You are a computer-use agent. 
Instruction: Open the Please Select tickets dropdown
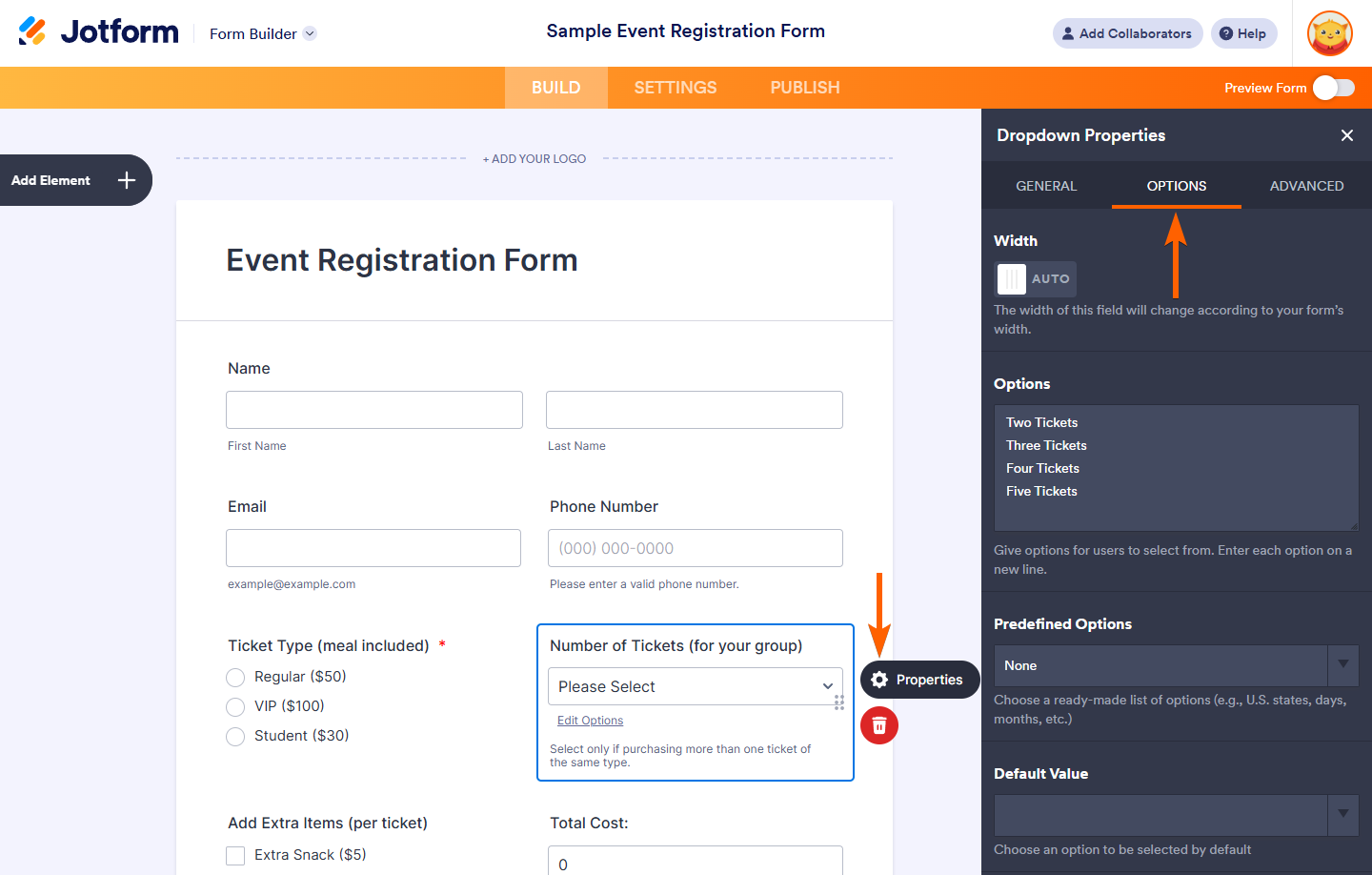tap(695, 686)
